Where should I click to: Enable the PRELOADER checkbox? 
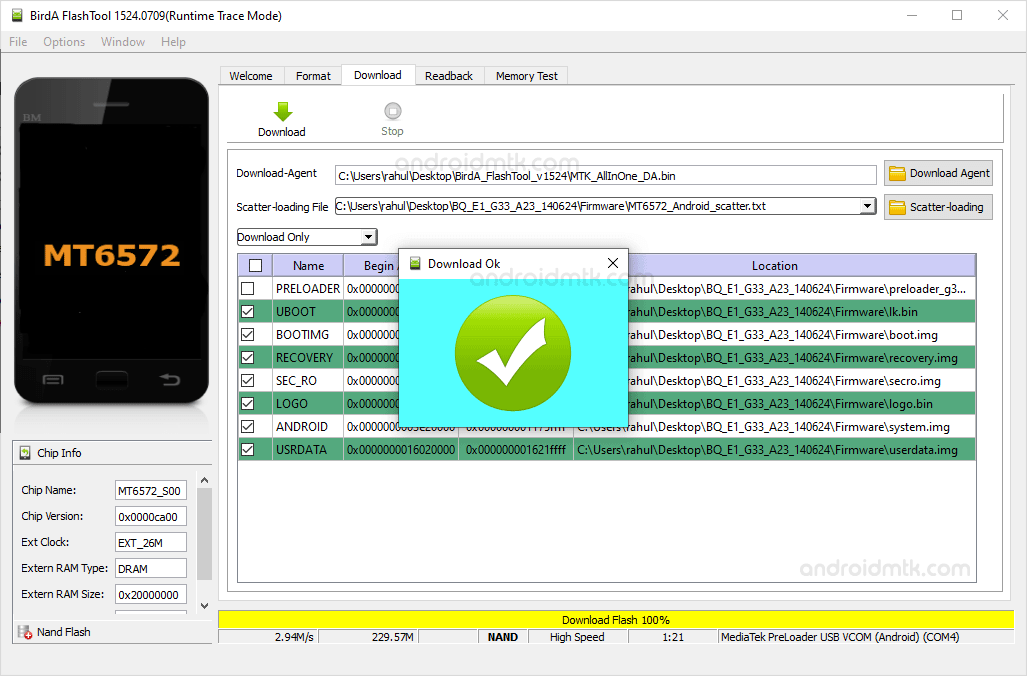247,289
